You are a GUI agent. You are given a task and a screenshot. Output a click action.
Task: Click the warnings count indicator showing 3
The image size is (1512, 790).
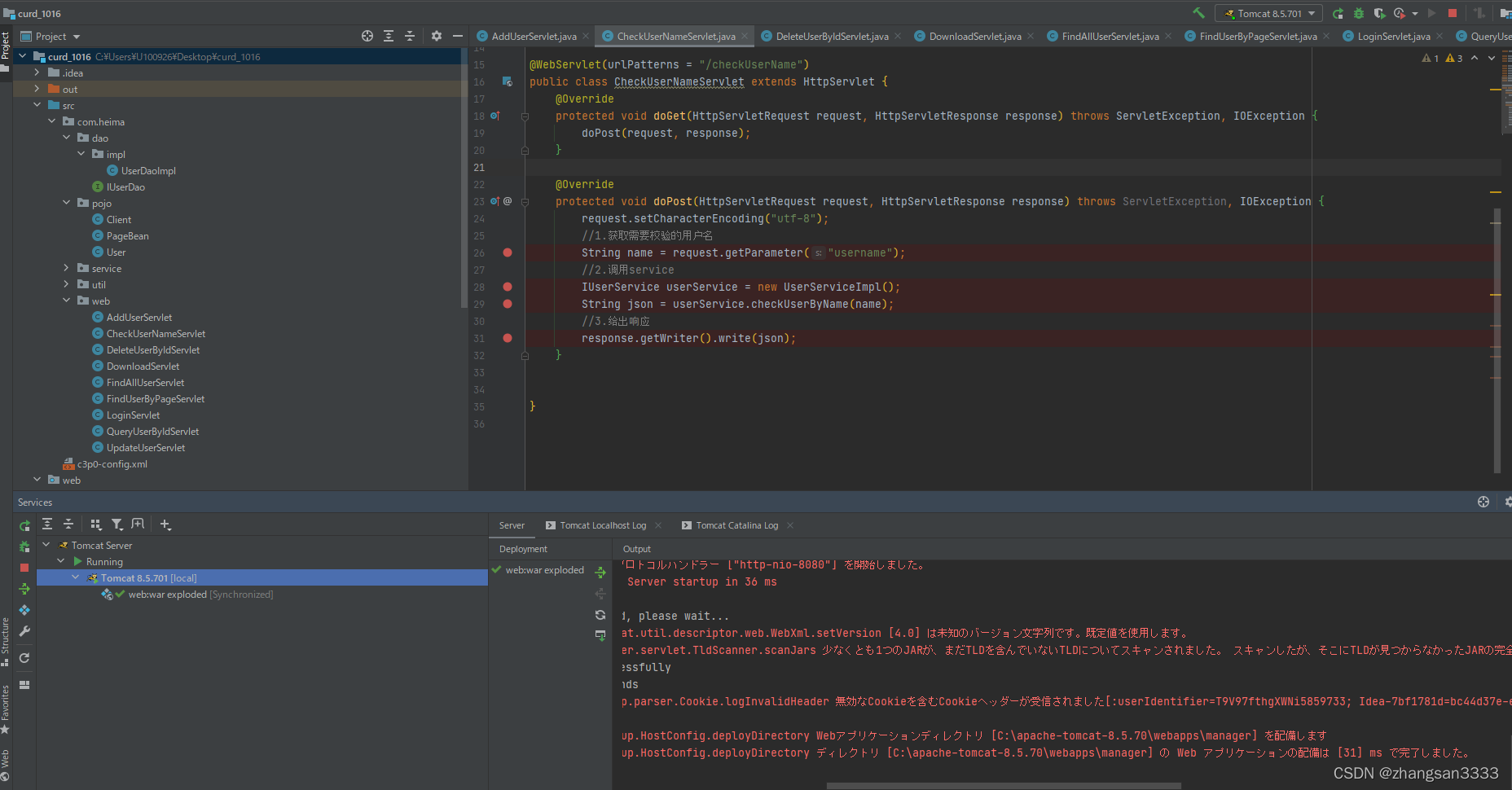tap(1454, 58)
